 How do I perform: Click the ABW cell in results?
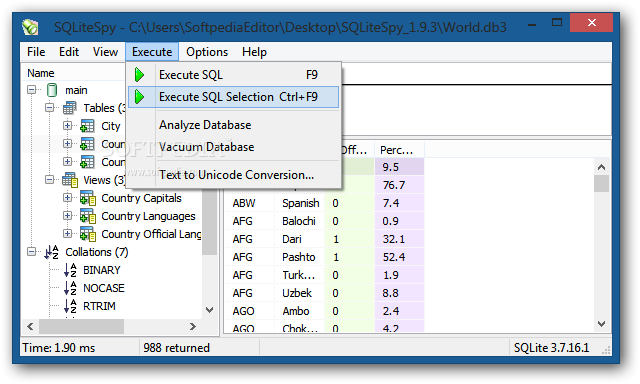(x=249, y=203)
